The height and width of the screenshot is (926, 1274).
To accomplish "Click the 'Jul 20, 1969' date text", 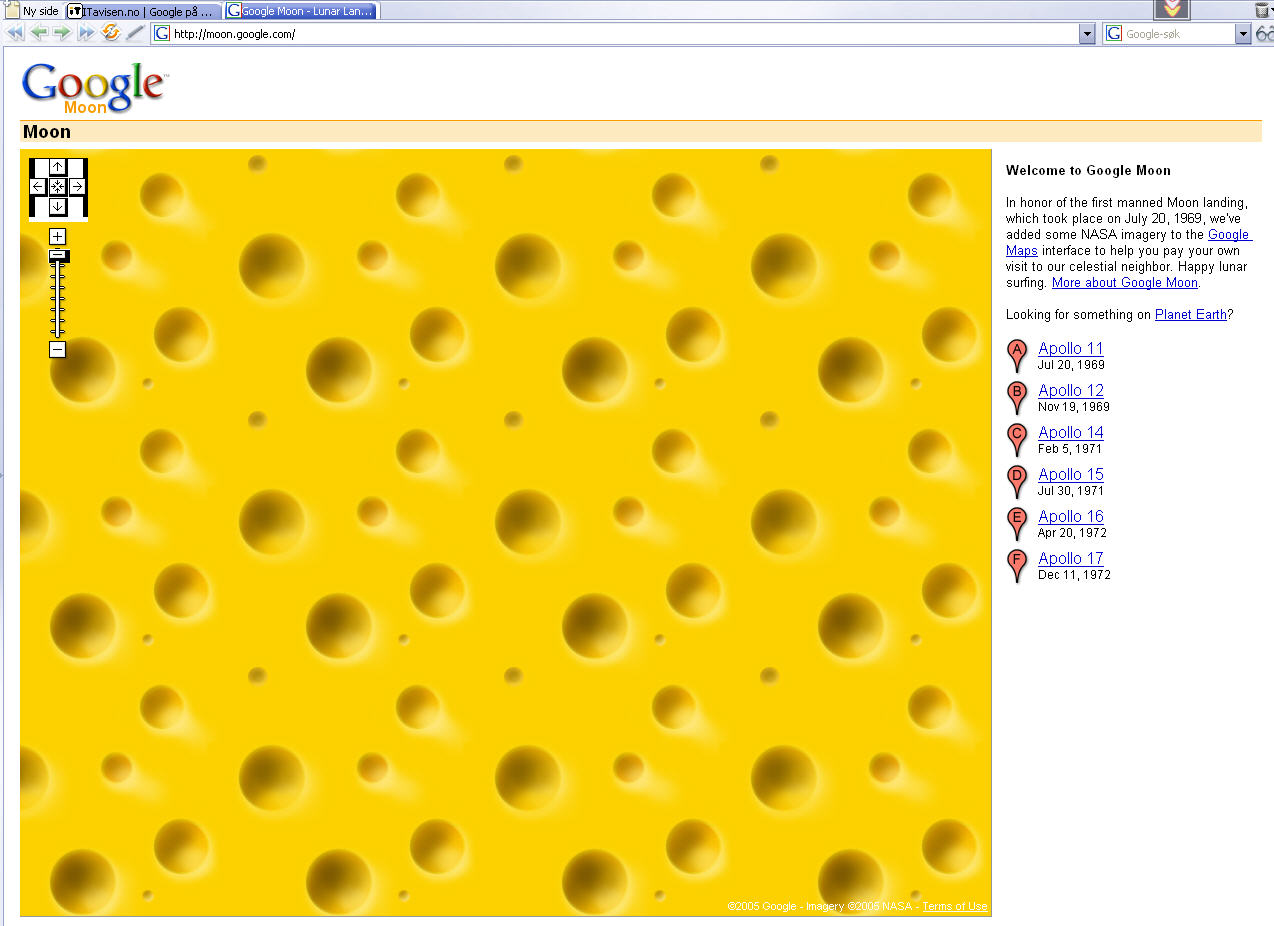I will [x=1071, y=365].
